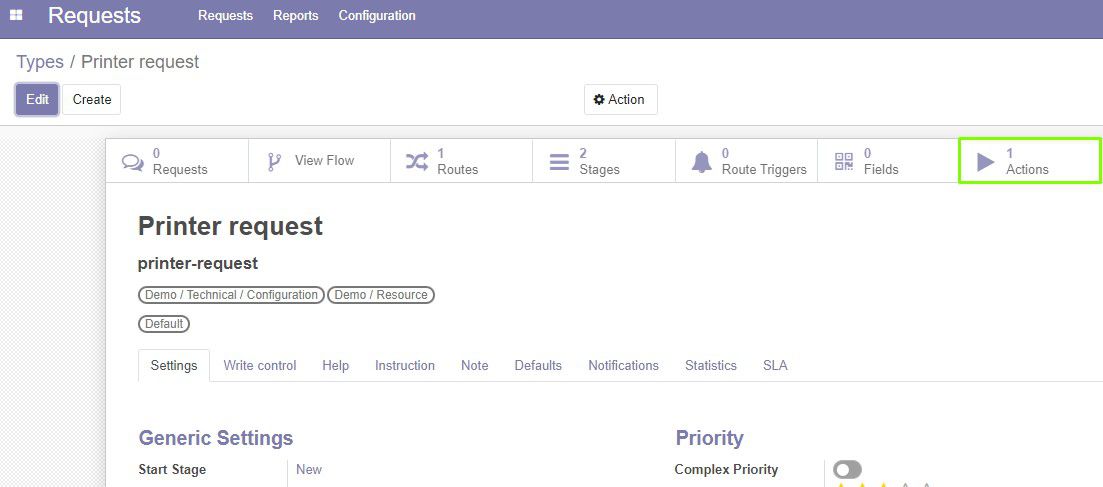Click the Printer request heading

click(231, 226)
